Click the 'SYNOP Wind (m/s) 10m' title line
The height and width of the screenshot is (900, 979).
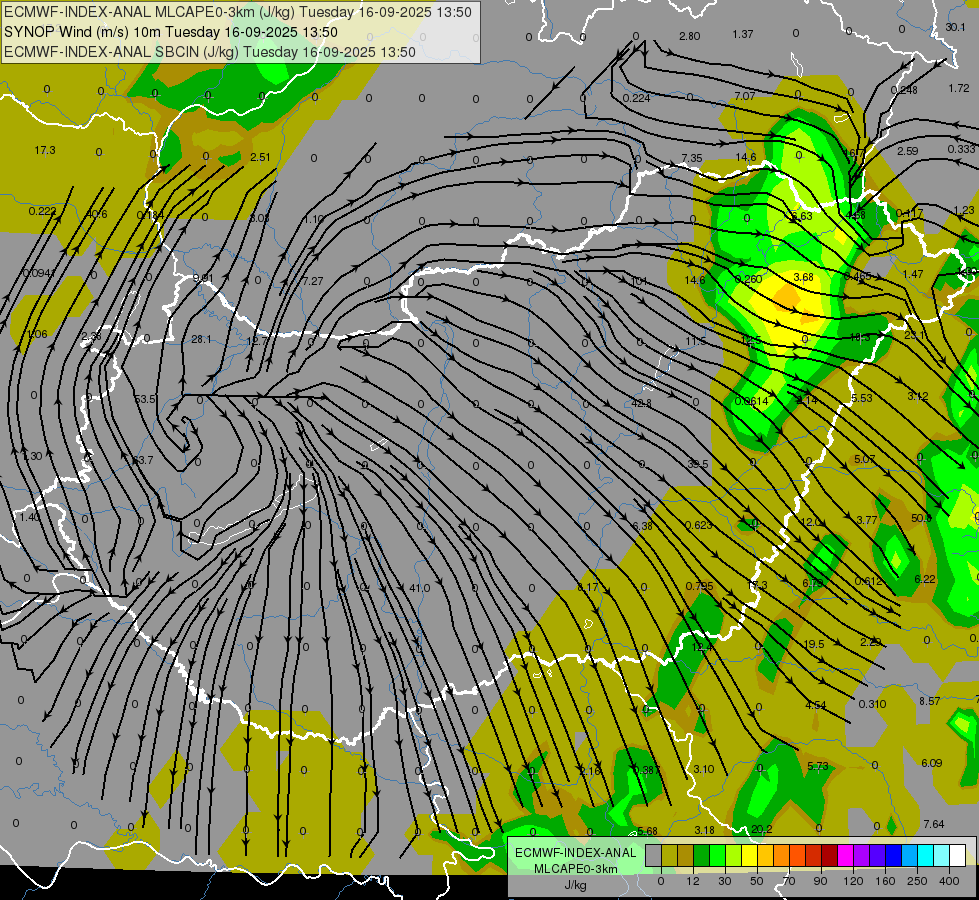82,32
